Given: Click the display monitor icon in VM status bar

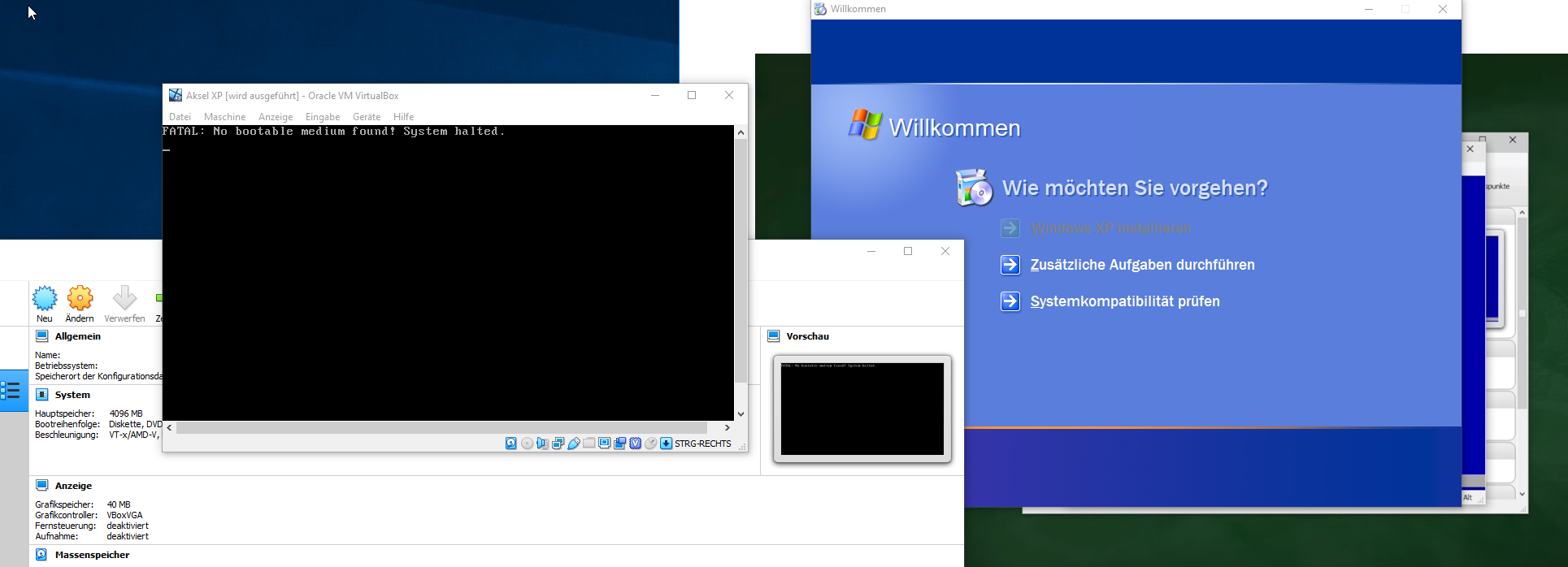Looking at the screenshot, I should tap(605, 444).
